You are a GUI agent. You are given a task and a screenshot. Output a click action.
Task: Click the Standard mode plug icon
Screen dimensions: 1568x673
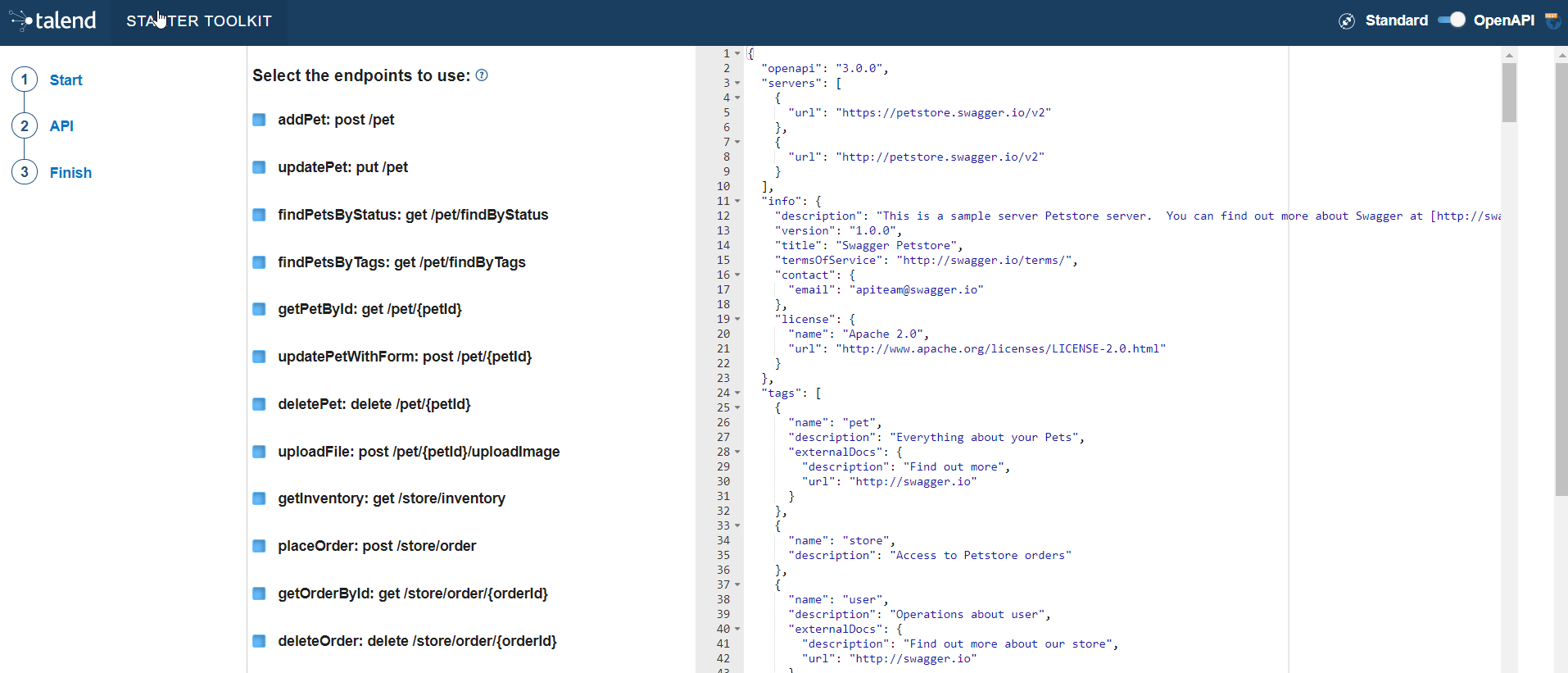pos(1347,21)
